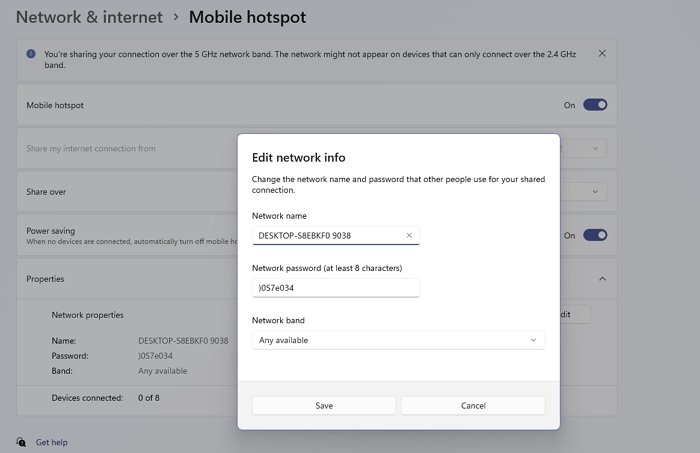The height and width of the screenshot is (453, 700).
Task: Open the Network band dropdown
Action: coord(398,340)
